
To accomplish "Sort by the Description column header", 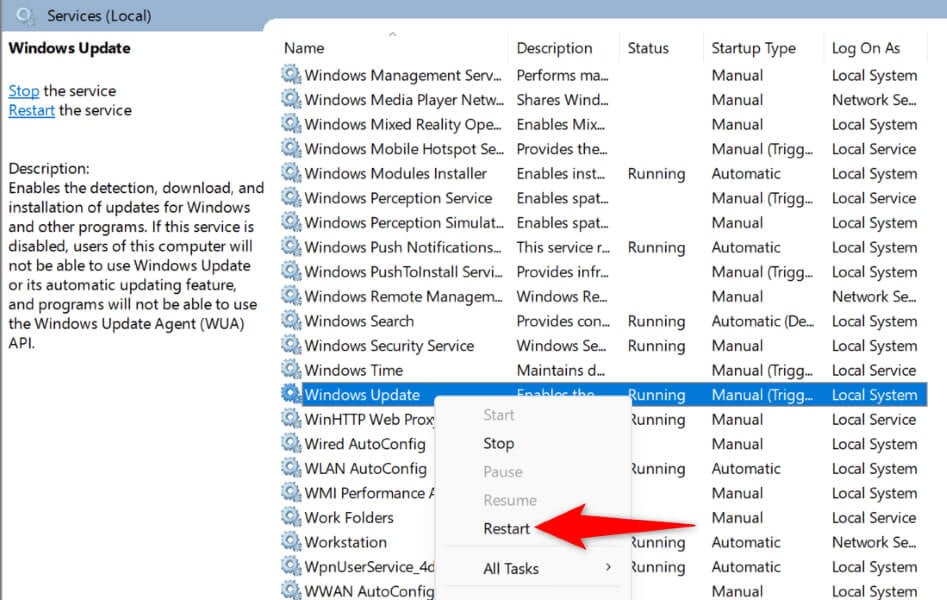I will coord(554,48).
